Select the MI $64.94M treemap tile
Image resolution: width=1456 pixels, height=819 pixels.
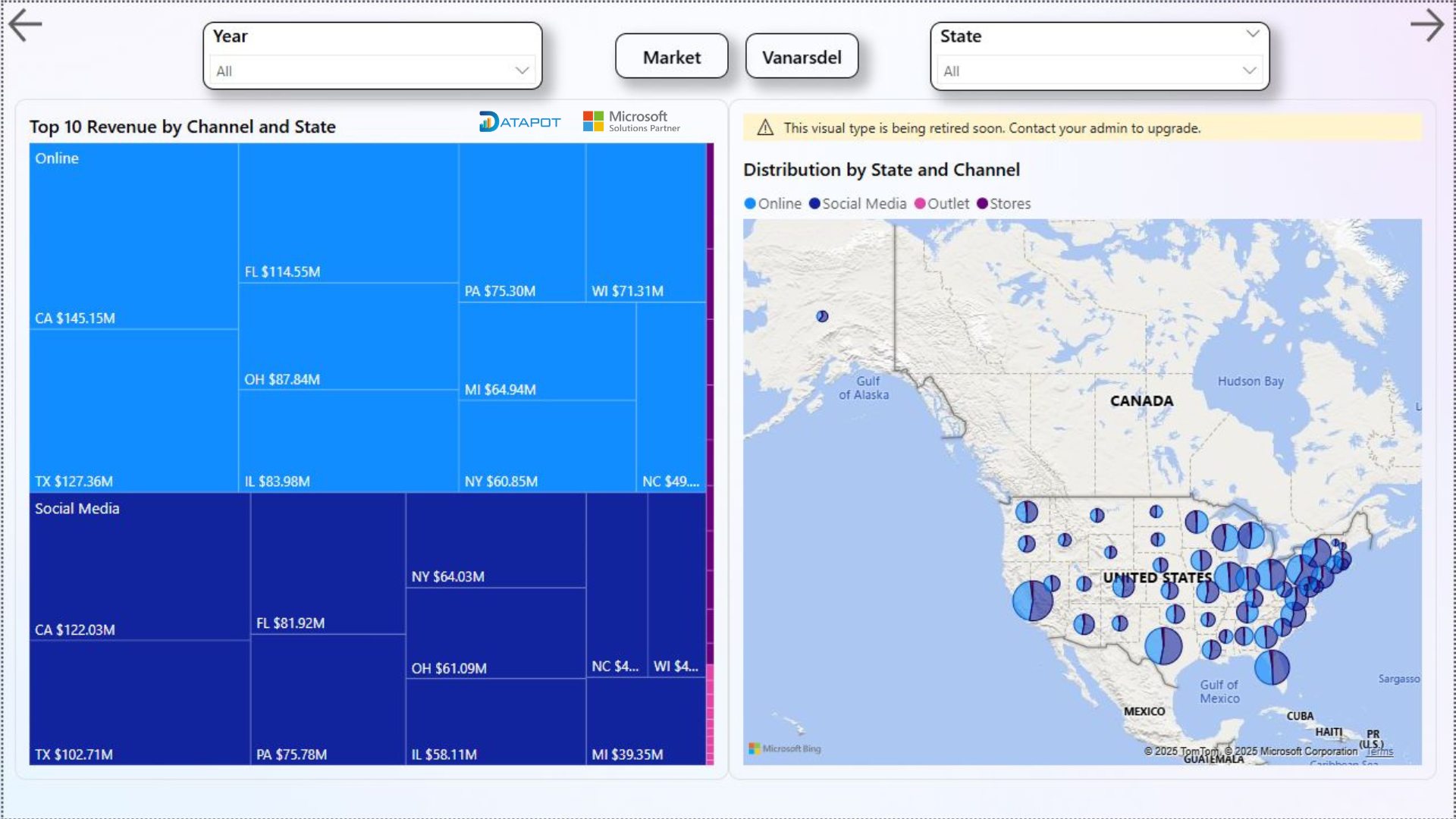547,351
